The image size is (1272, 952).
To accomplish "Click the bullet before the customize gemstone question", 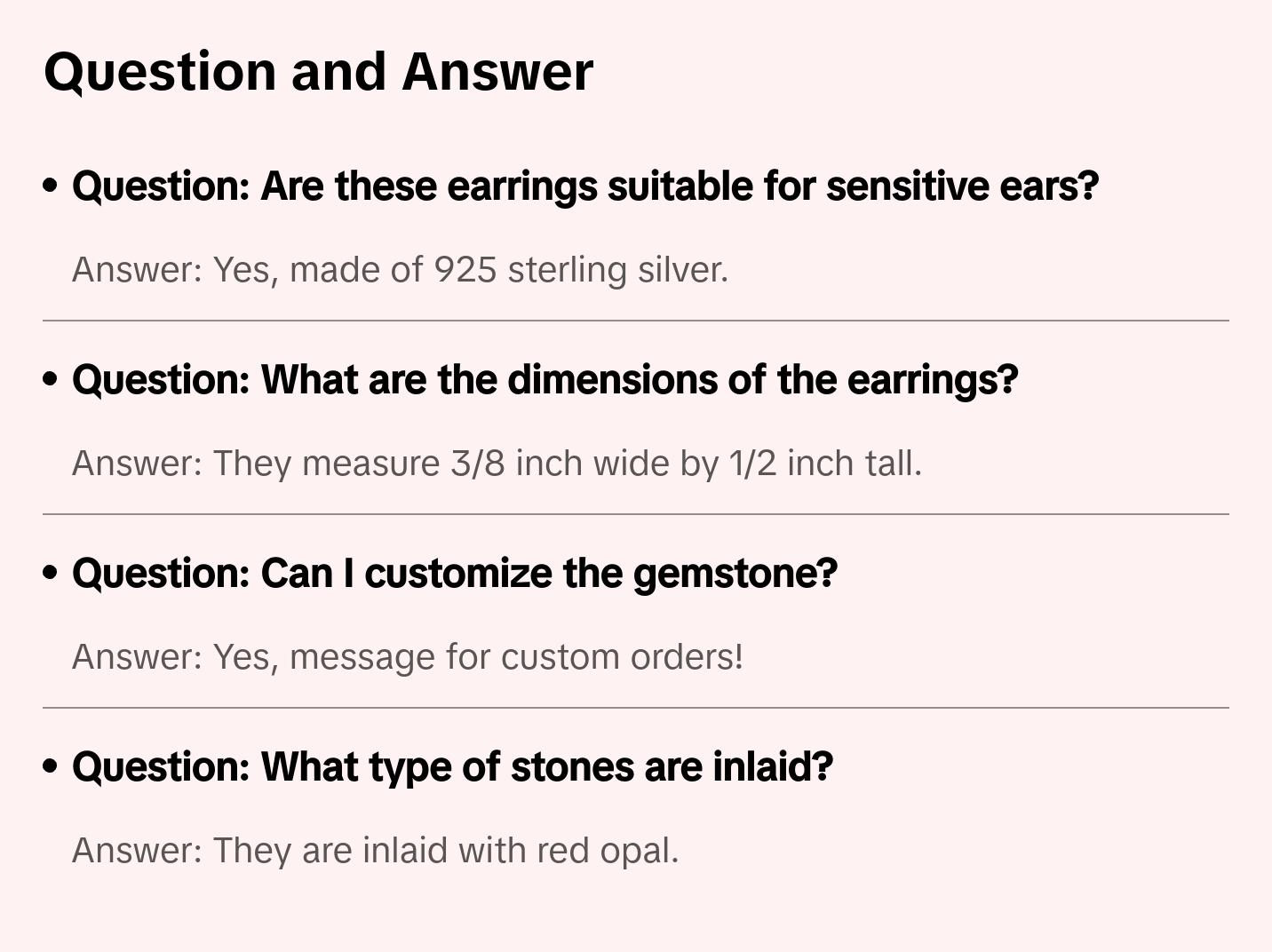I will tap(51, 573).
